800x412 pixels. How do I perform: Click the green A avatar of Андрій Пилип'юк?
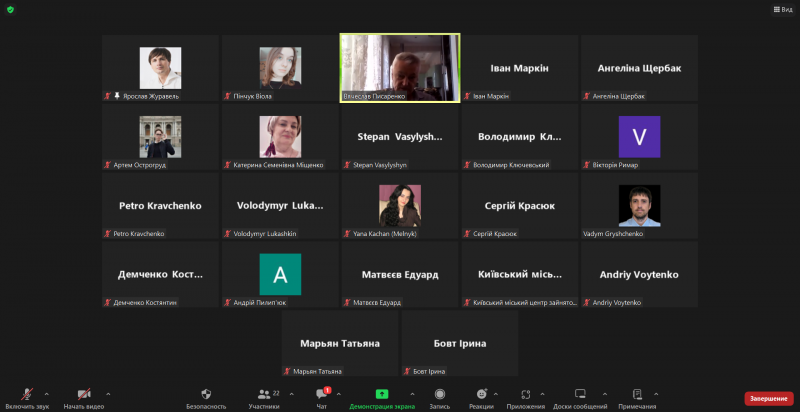280,274
